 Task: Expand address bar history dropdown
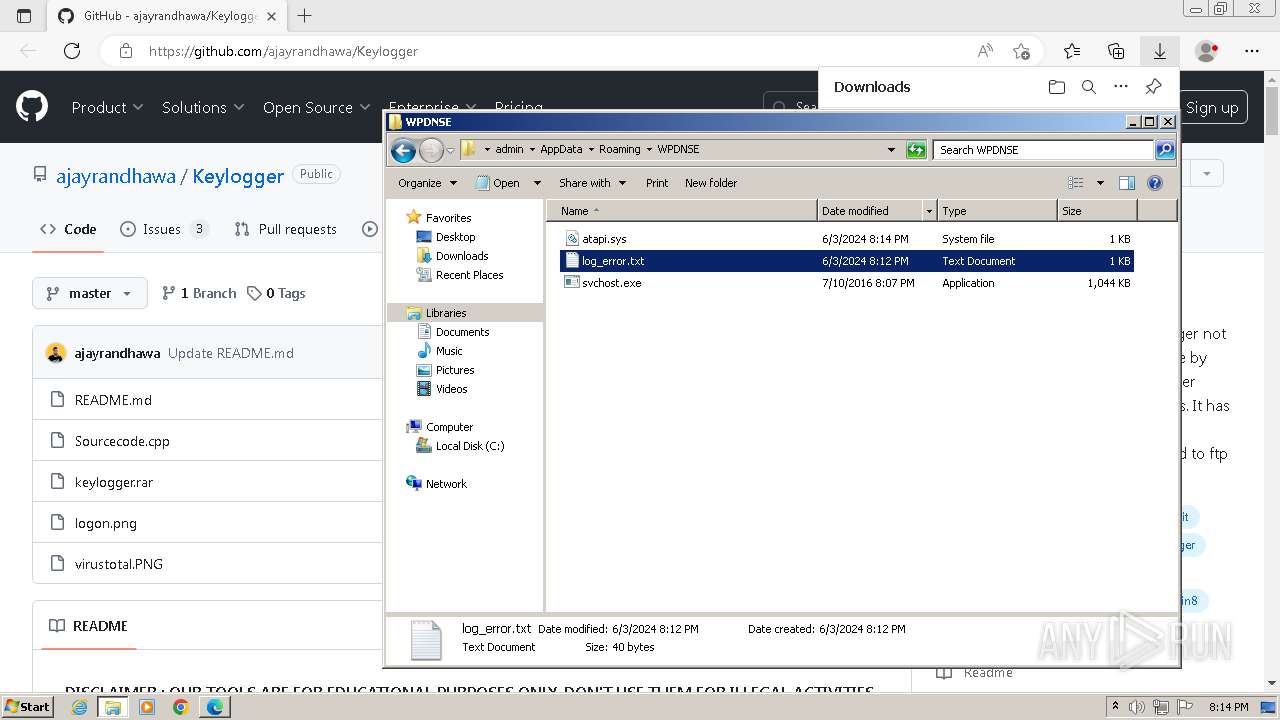tap(891, 150)
